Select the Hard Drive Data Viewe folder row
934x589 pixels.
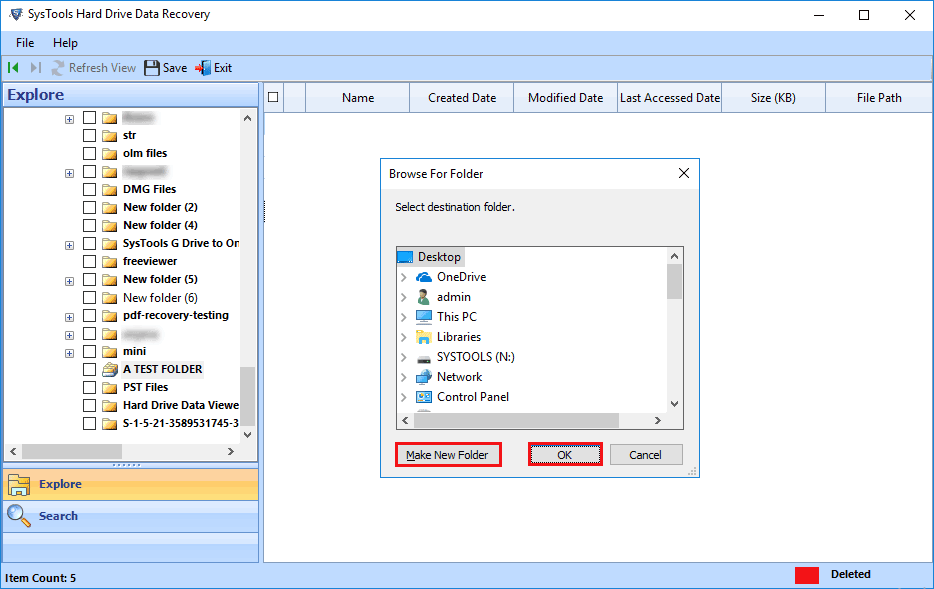click(180, 406)
